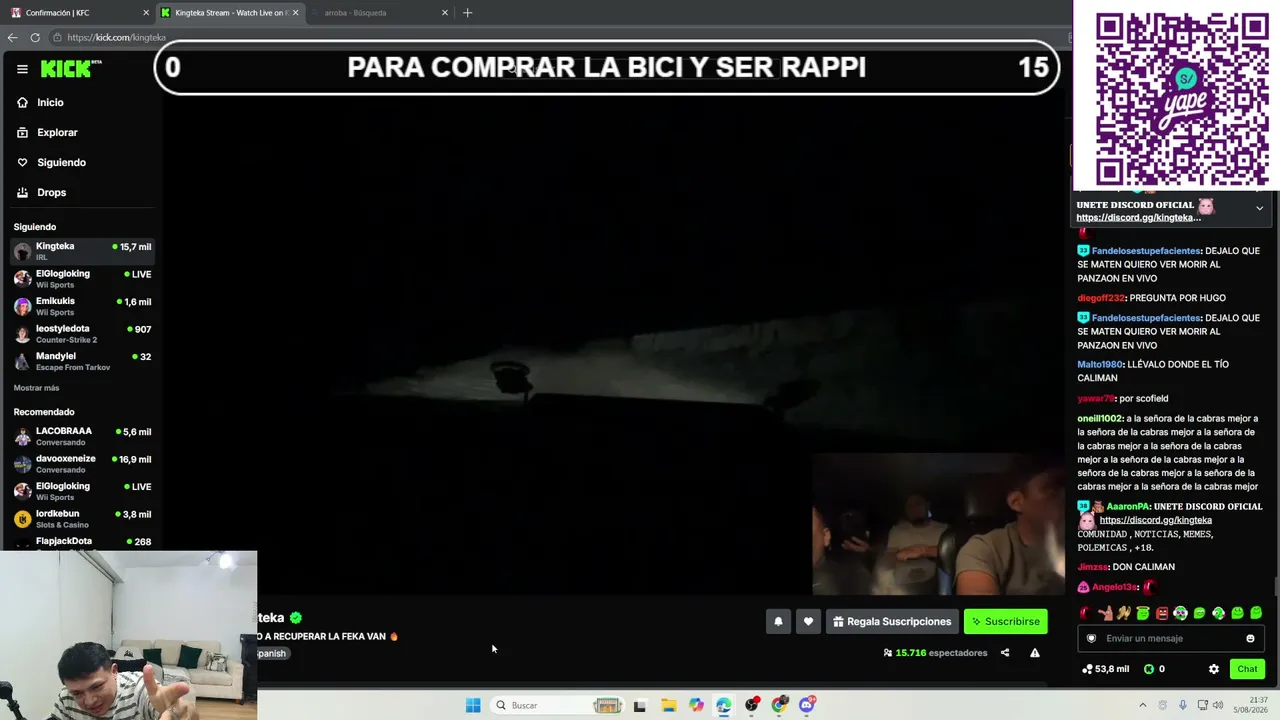This screenshot has width=1280, height=720.
Task: Share the stream via share icon
Action: (x=1005, y=653)
